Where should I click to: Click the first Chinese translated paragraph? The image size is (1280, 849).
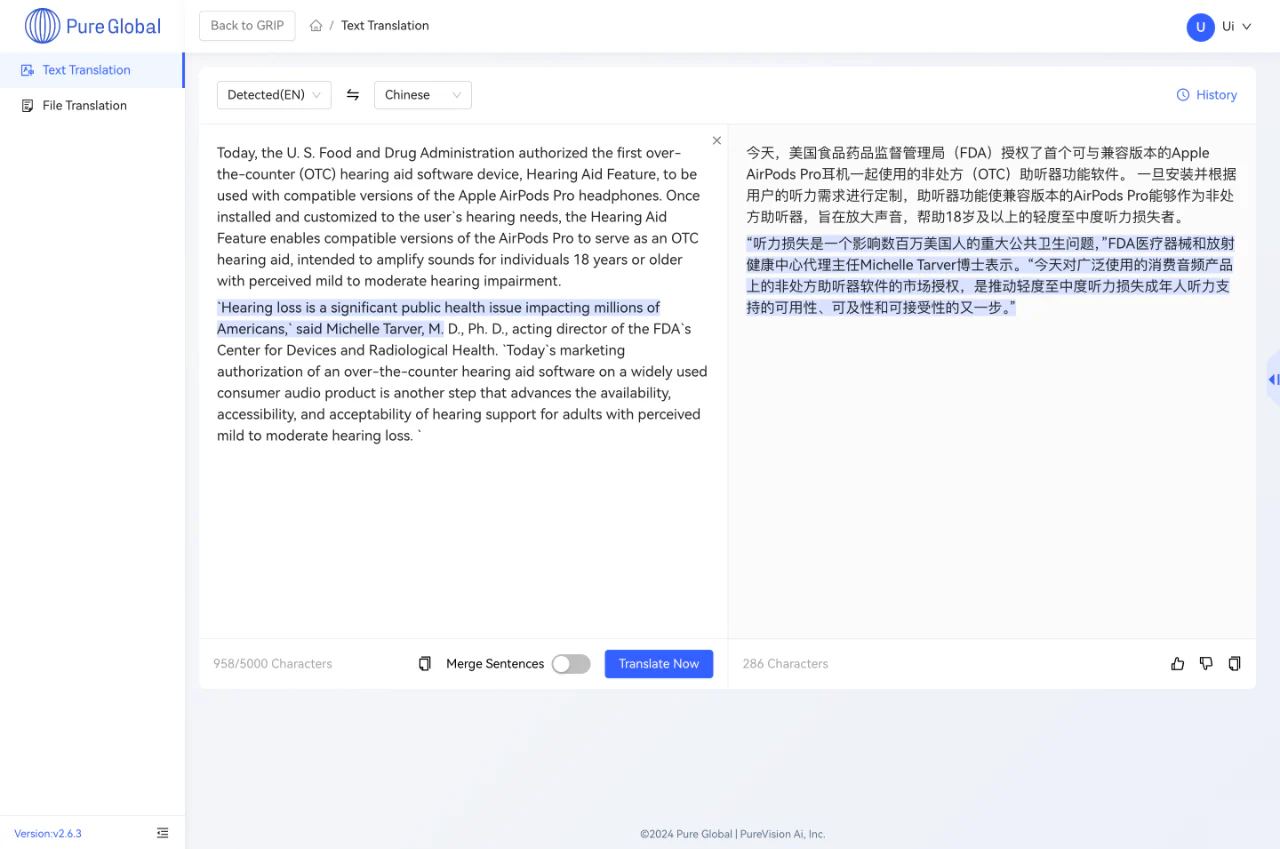pos(990,185)
